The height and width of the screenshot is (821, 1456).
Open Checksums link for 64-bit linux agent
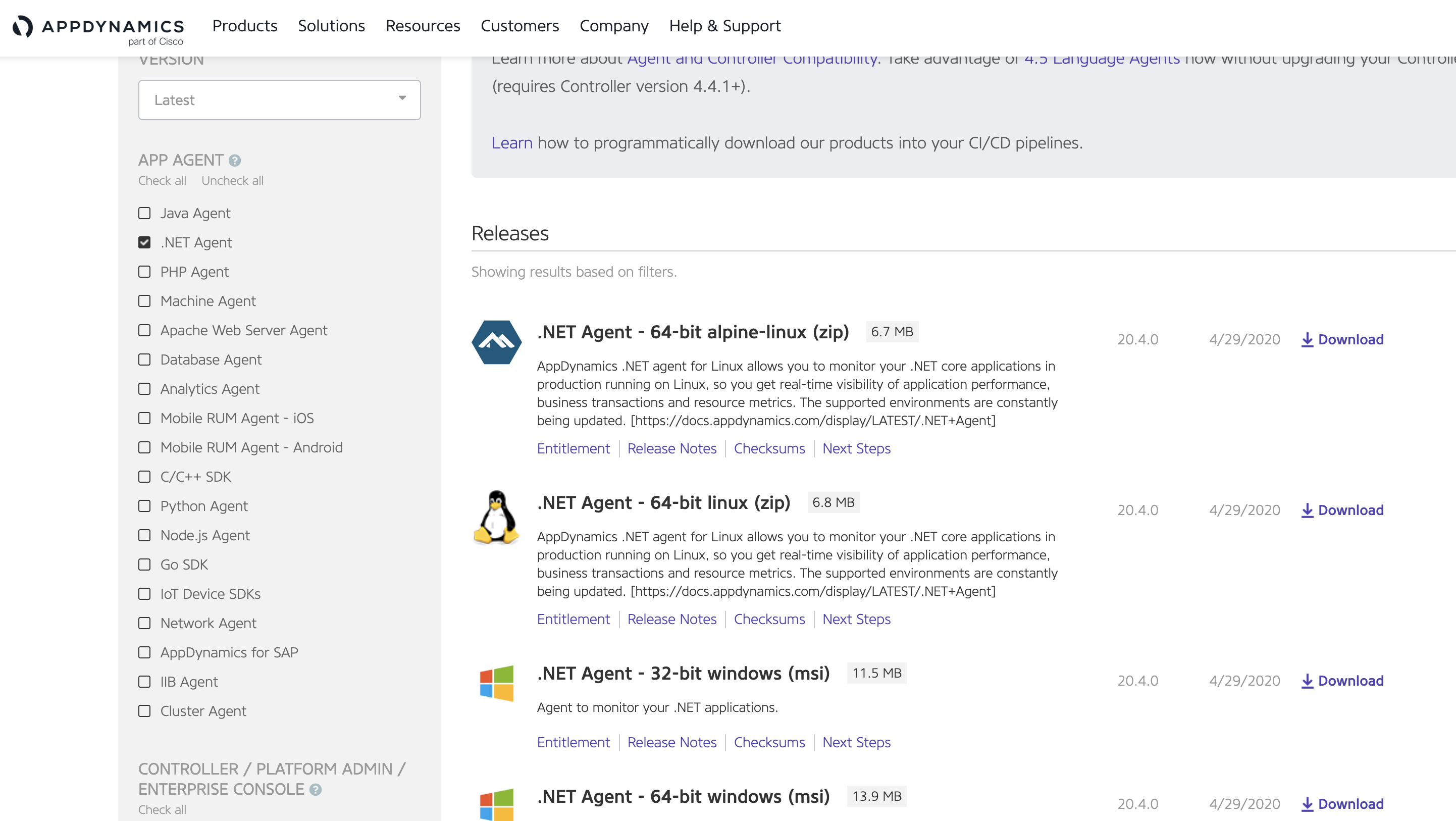click(x=769, y=619)
